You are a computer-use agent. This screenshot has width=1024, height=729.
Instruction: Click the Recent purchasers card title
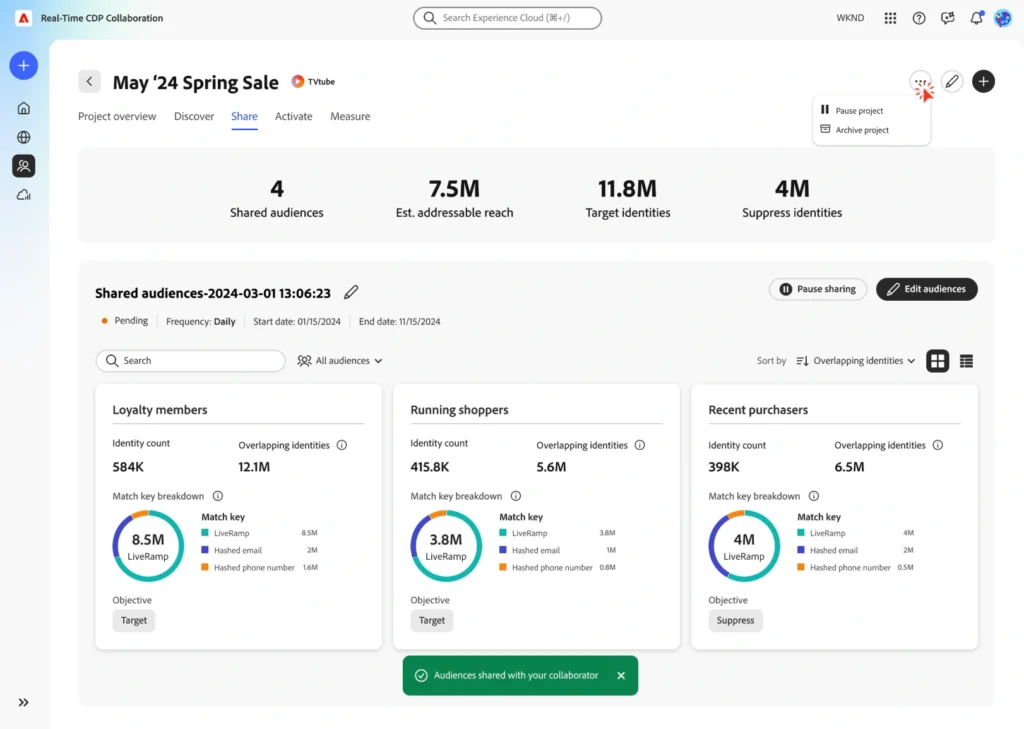point(758,410)
